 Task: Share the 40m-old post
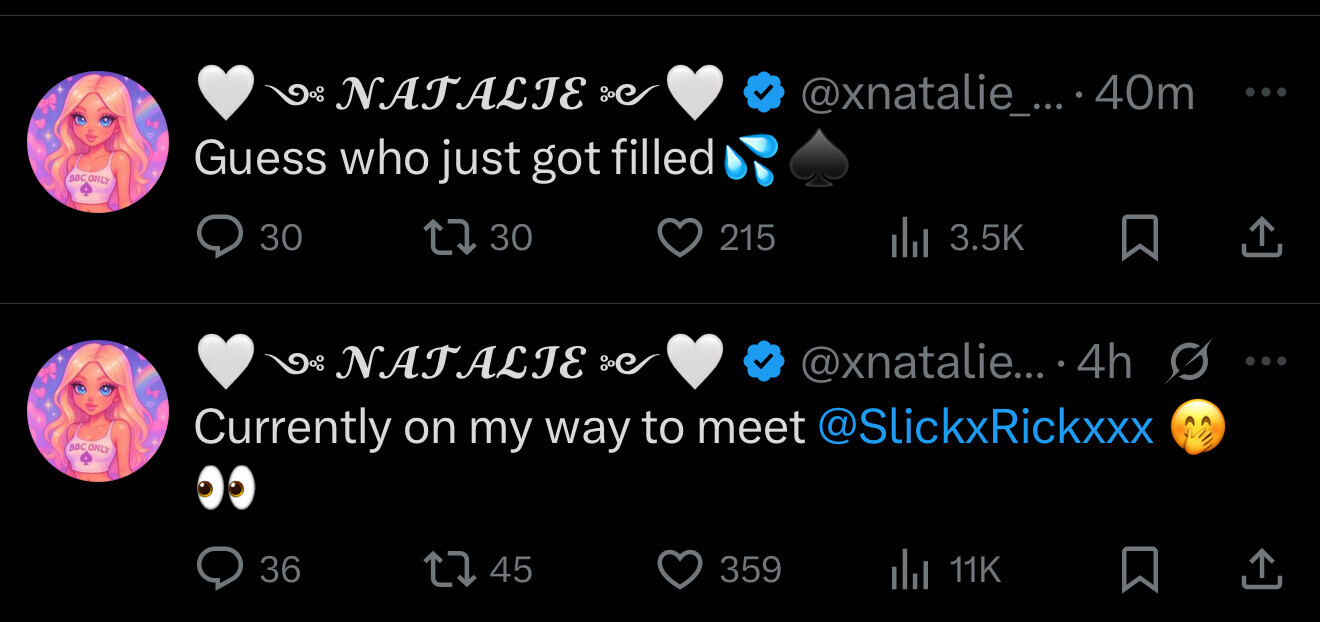click(1260, 238)
